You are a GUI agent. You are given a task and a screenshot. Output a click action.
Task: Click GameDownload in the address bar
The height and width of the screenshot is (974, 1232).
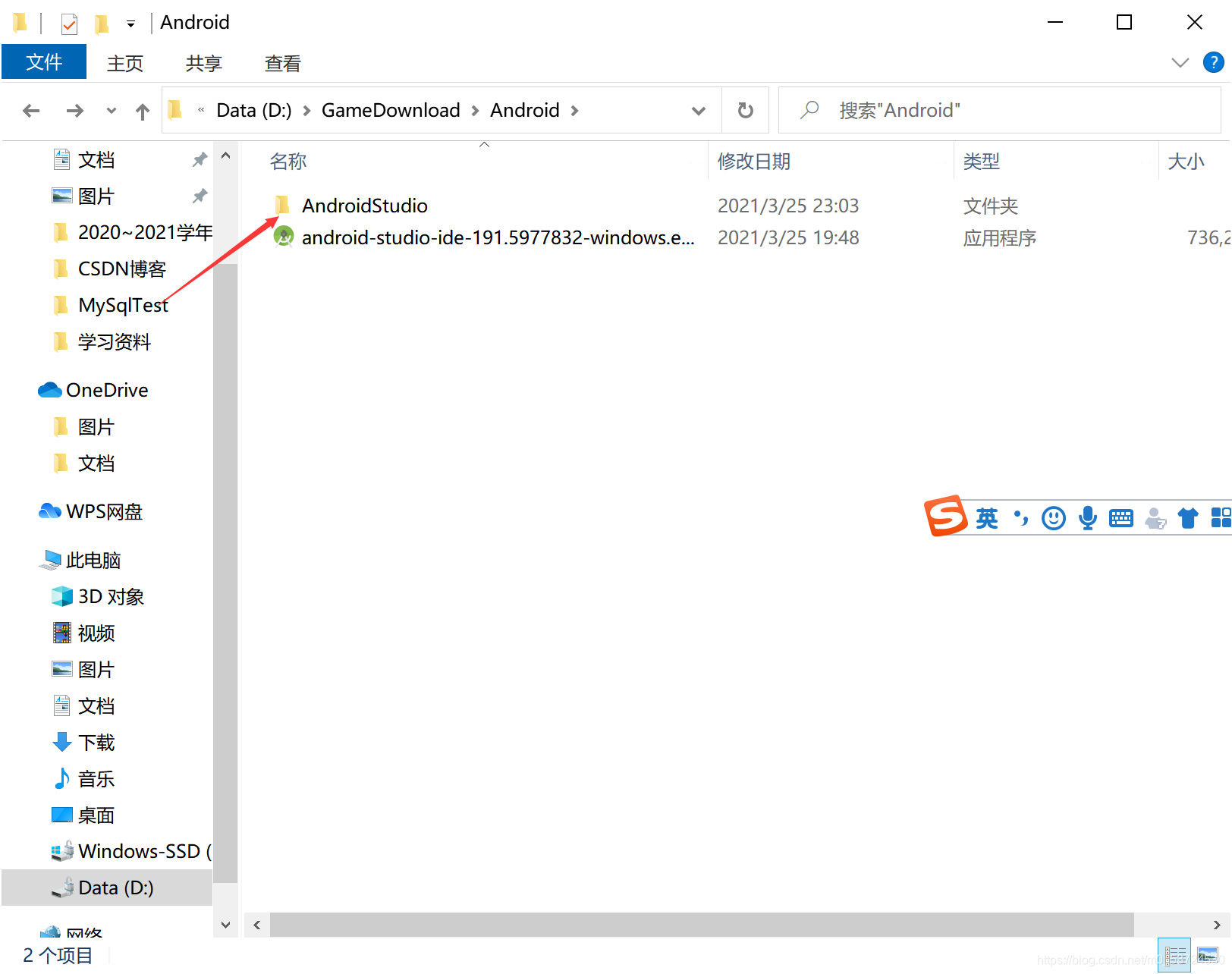(391, 110)
